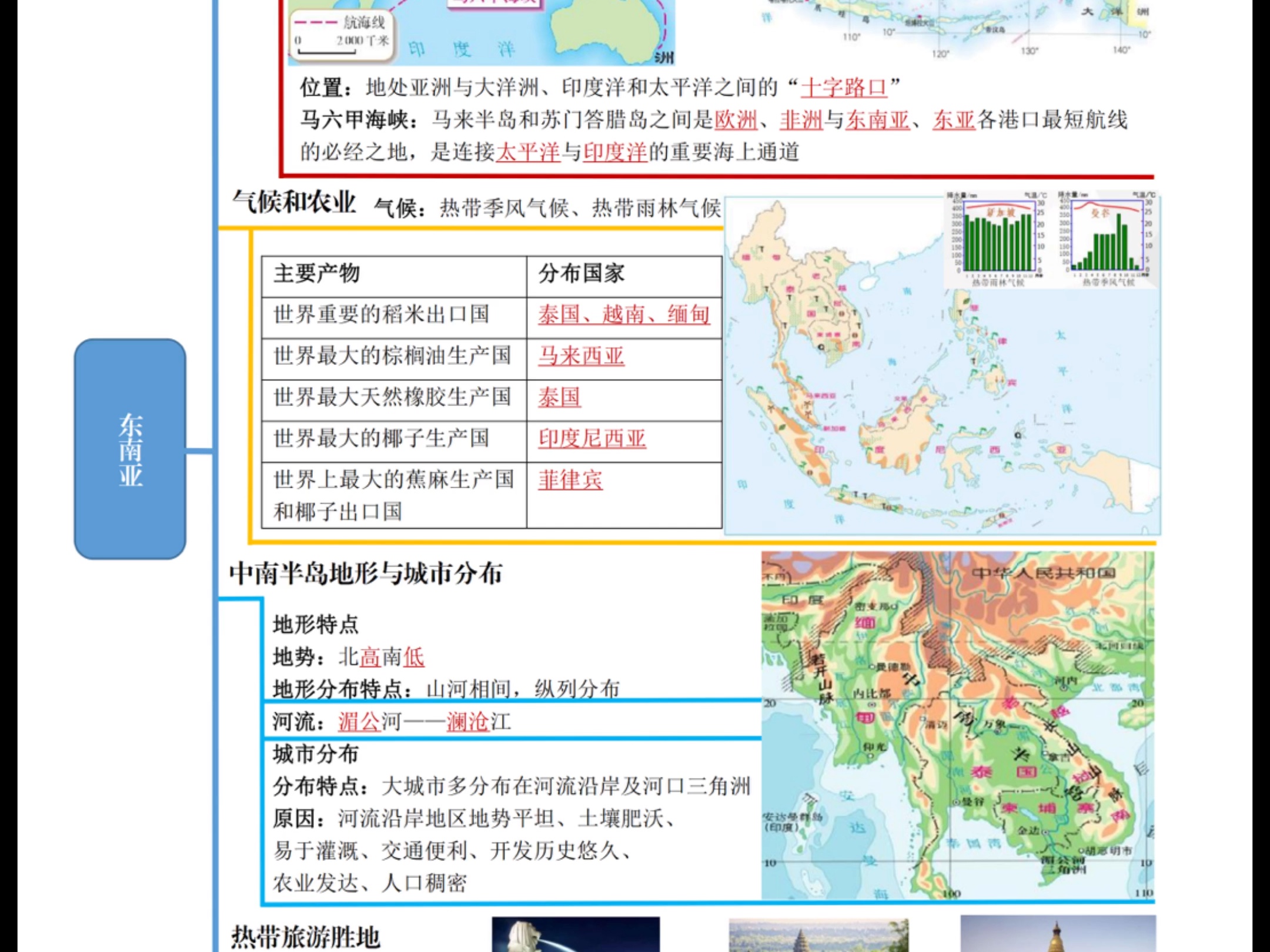Click the underlined word 东亚

[x=954, y=120]
